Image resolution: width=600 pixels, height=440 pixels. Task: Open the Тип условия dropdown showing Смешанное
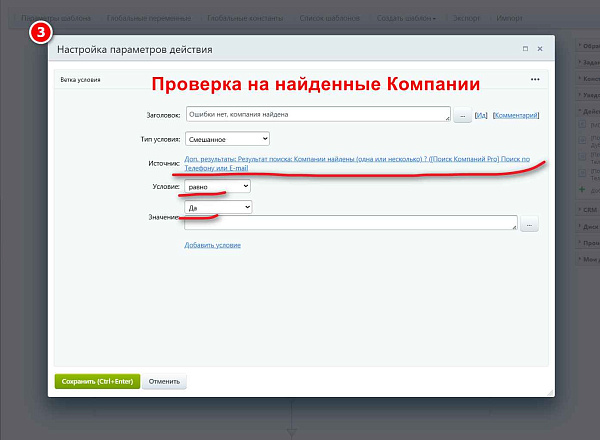(x=227, y=139)
